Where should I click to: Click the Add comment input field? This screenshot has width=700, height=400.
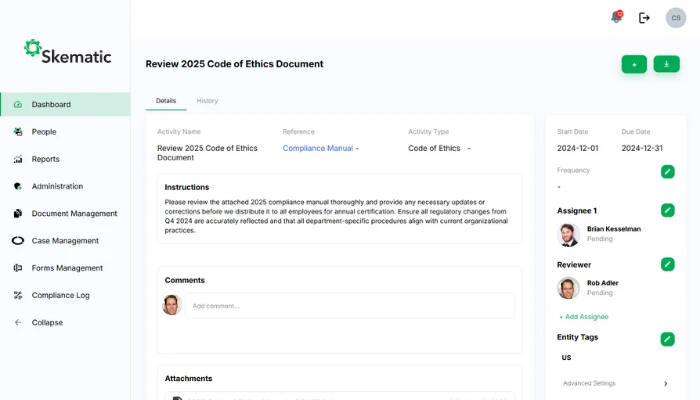click(350, 306)
